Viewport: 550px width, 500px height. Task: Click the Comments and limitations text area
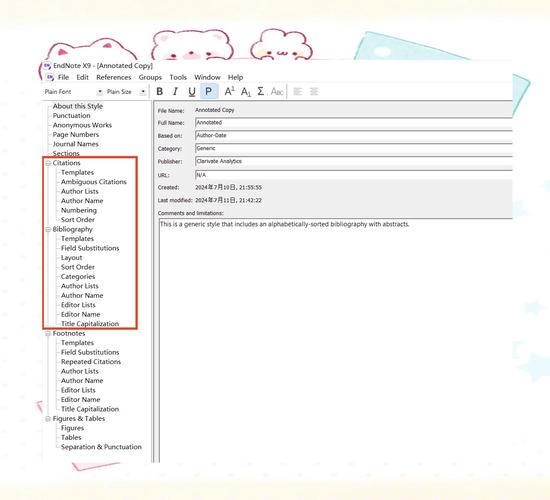(x=336, y=340)
